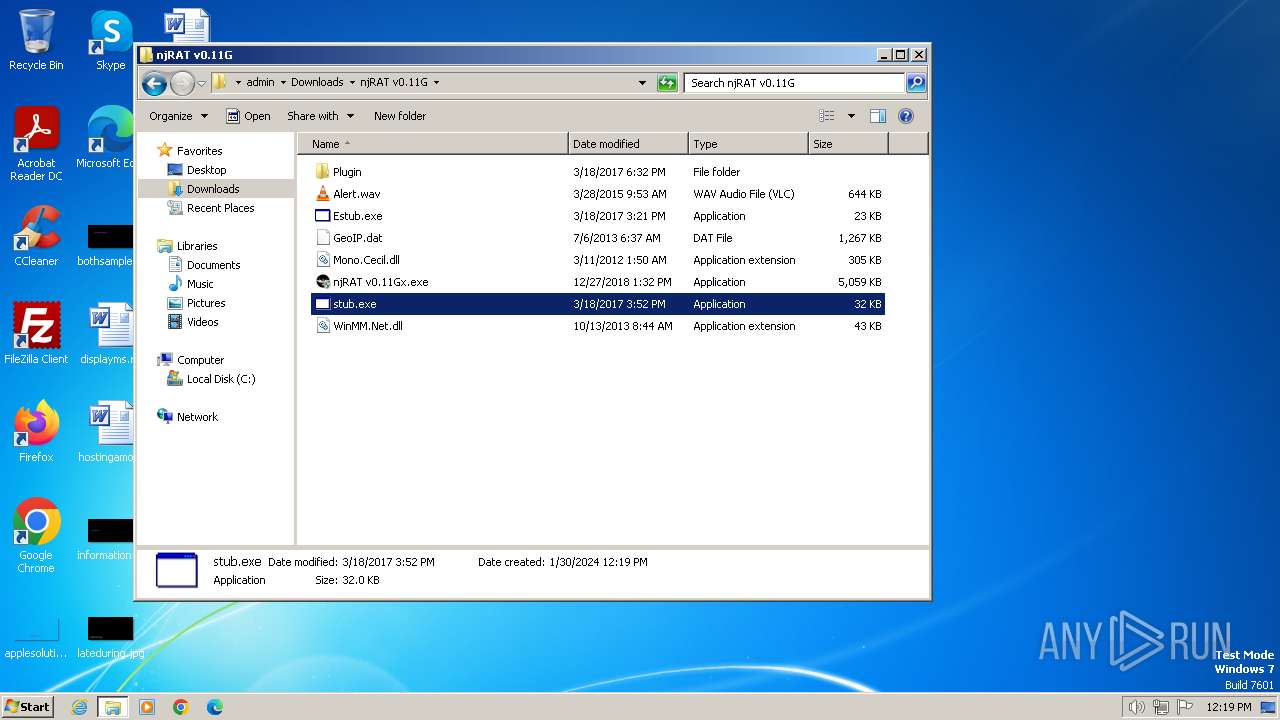Click the Windows Explorer taskbar button
Image resolution: width=1280 pixels, height=720 pixels.
click(x=113, y=707)
